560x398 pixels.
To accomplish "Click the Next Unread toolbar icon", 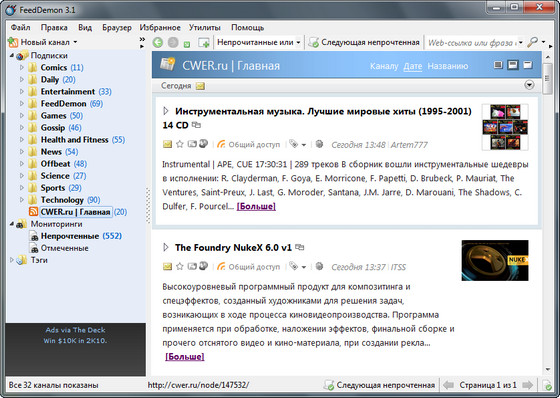I will point(313,43).
